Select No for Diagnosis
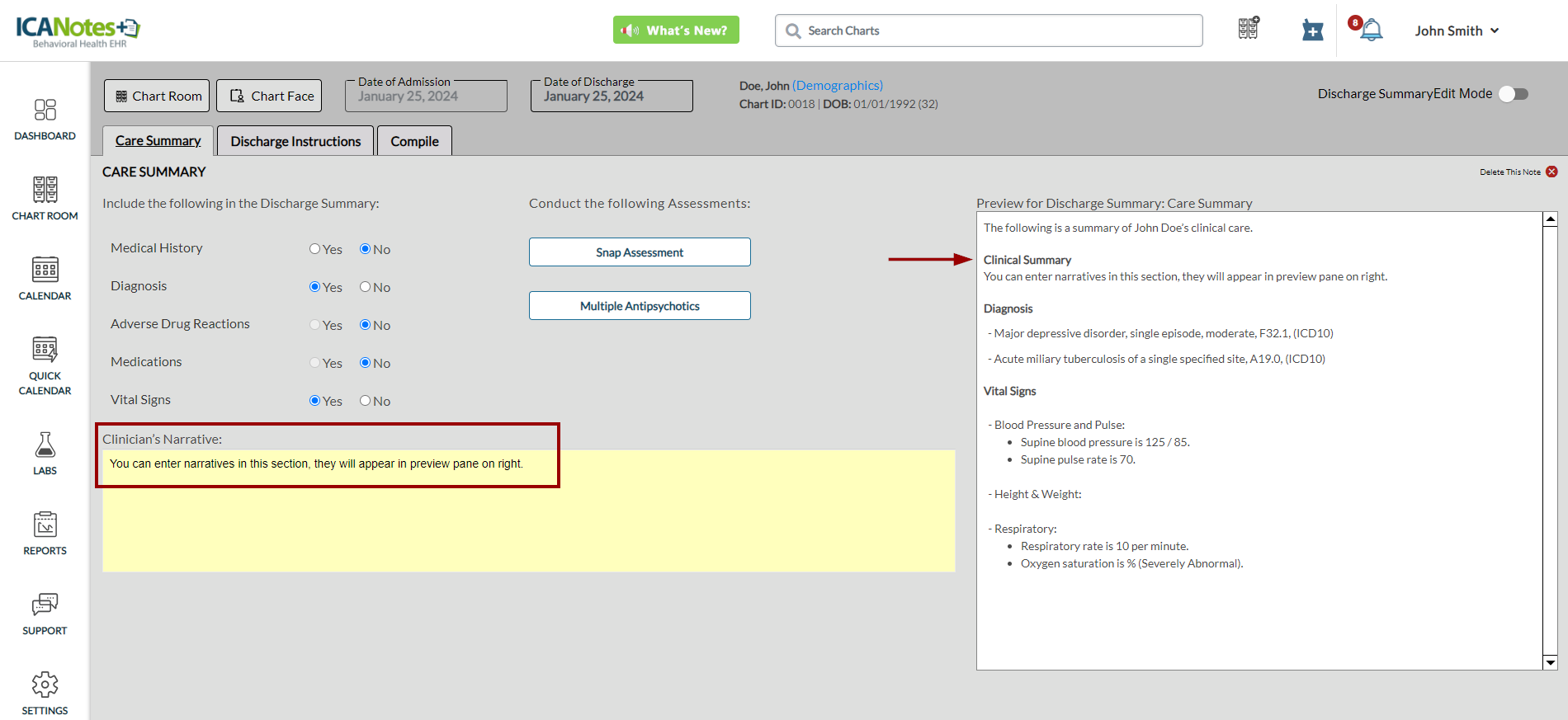 365,287
